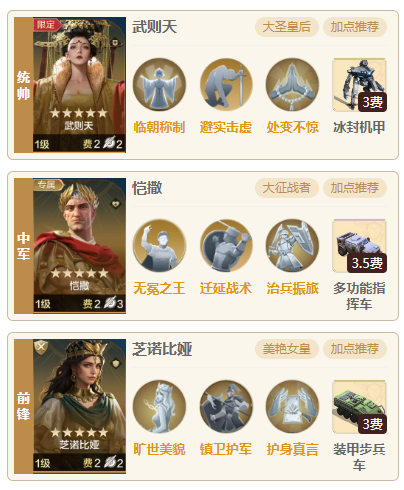Open the 美艳女皇 title tag
The image size is (404, 490).
click(287, 349)
